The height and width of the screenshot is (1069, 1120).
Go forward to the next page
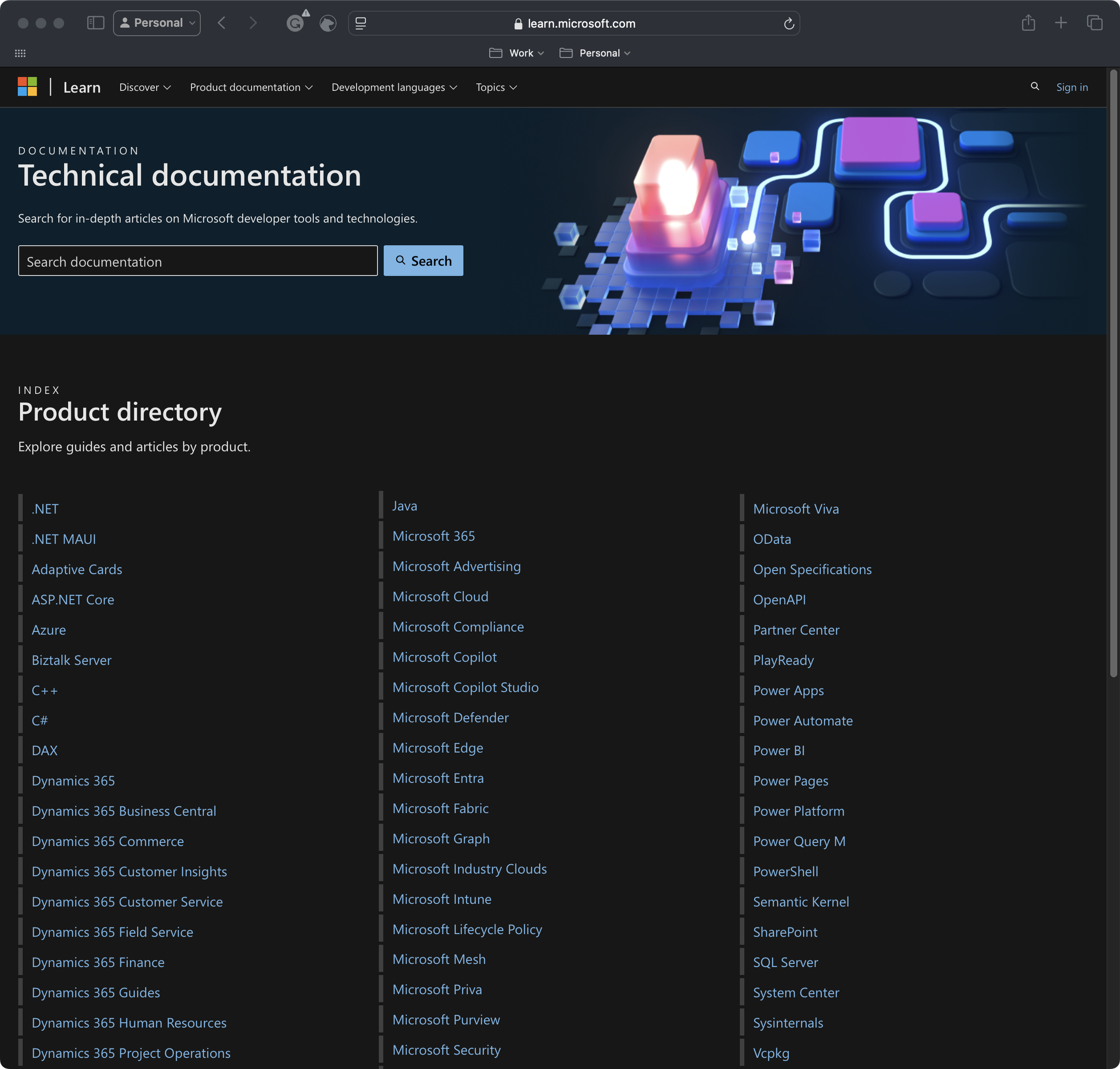pyautogui.click(x=253, y=23)
